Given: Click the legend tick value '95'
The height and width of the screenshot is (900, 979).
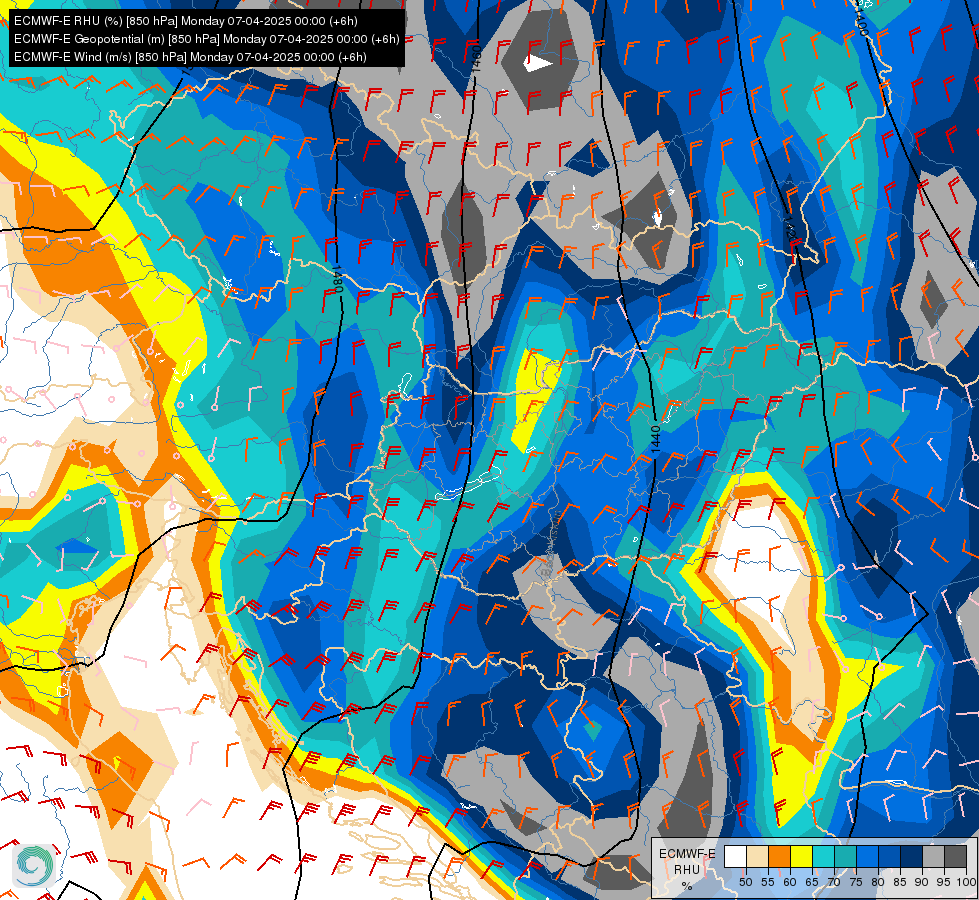Looking at the screenshot, I should pos(943,882).
